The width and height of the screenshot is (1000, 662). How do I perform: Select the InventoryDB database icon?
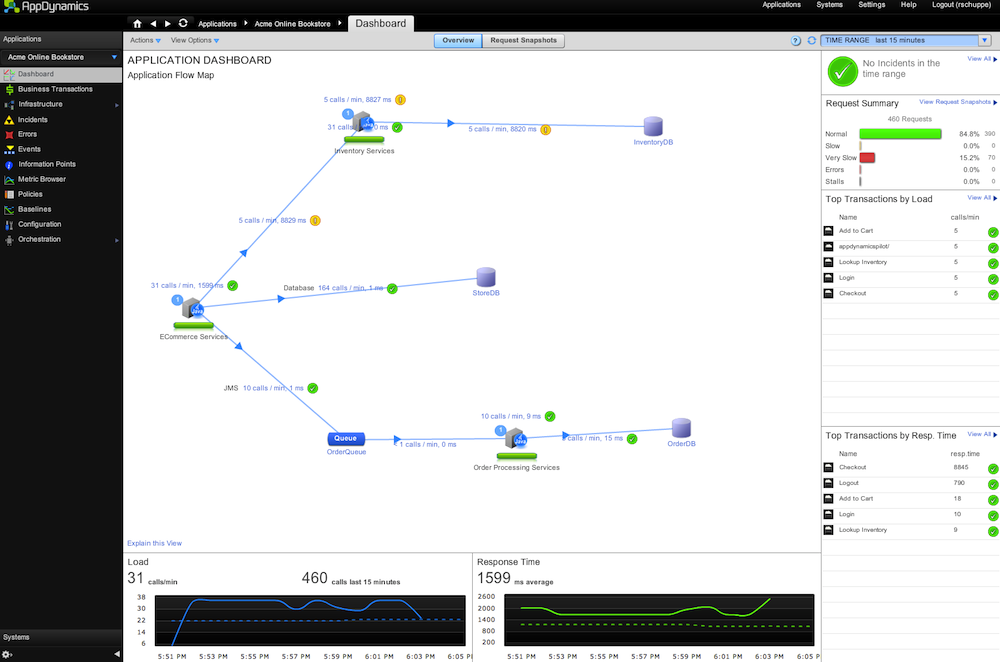point(653,126)
